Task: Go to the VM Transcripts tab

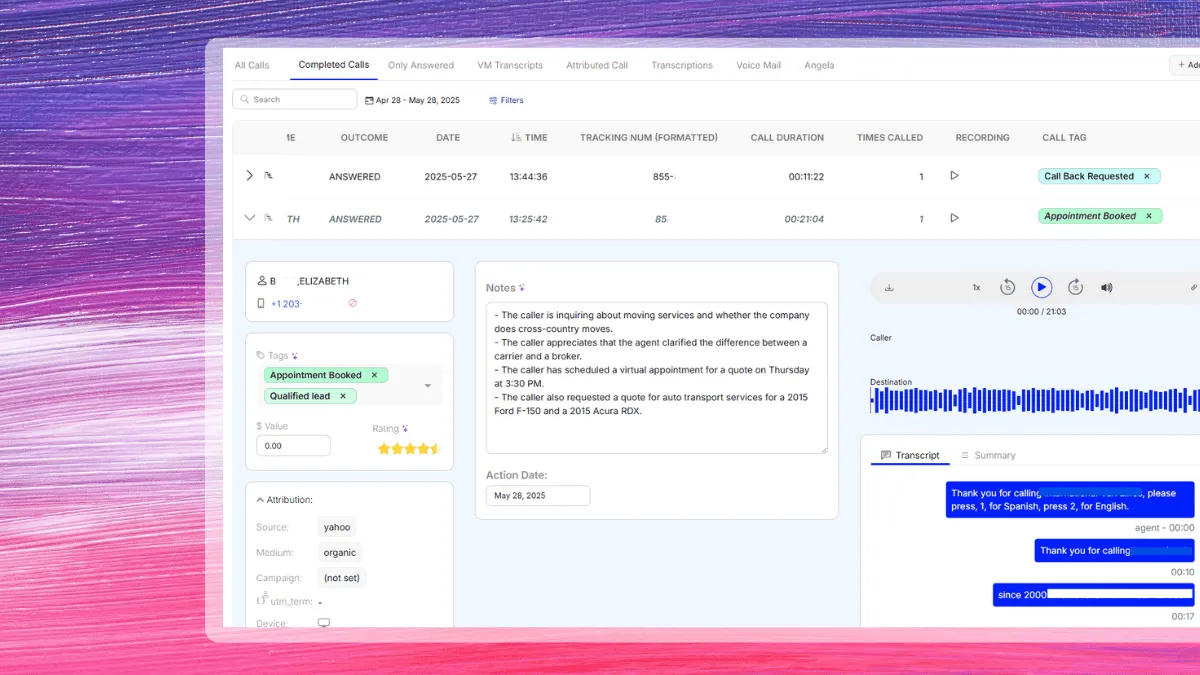Action: (510, 65)
